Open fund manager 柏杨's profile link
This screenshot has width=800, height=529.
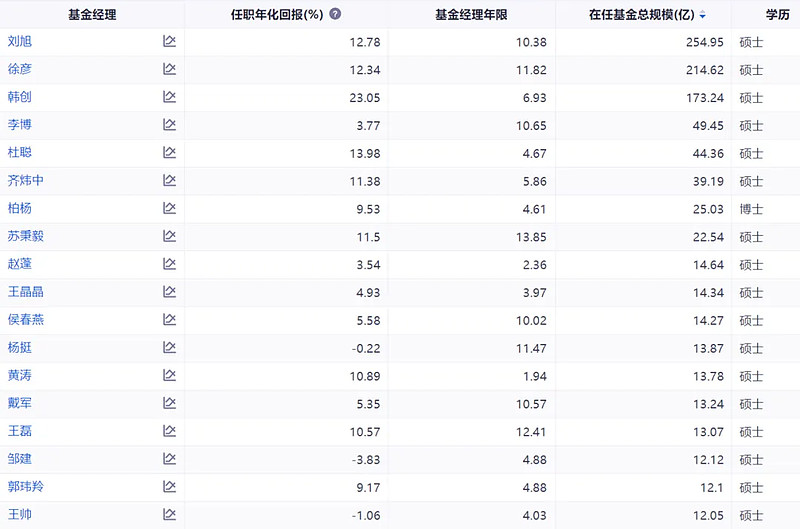(x=20, y=208)
